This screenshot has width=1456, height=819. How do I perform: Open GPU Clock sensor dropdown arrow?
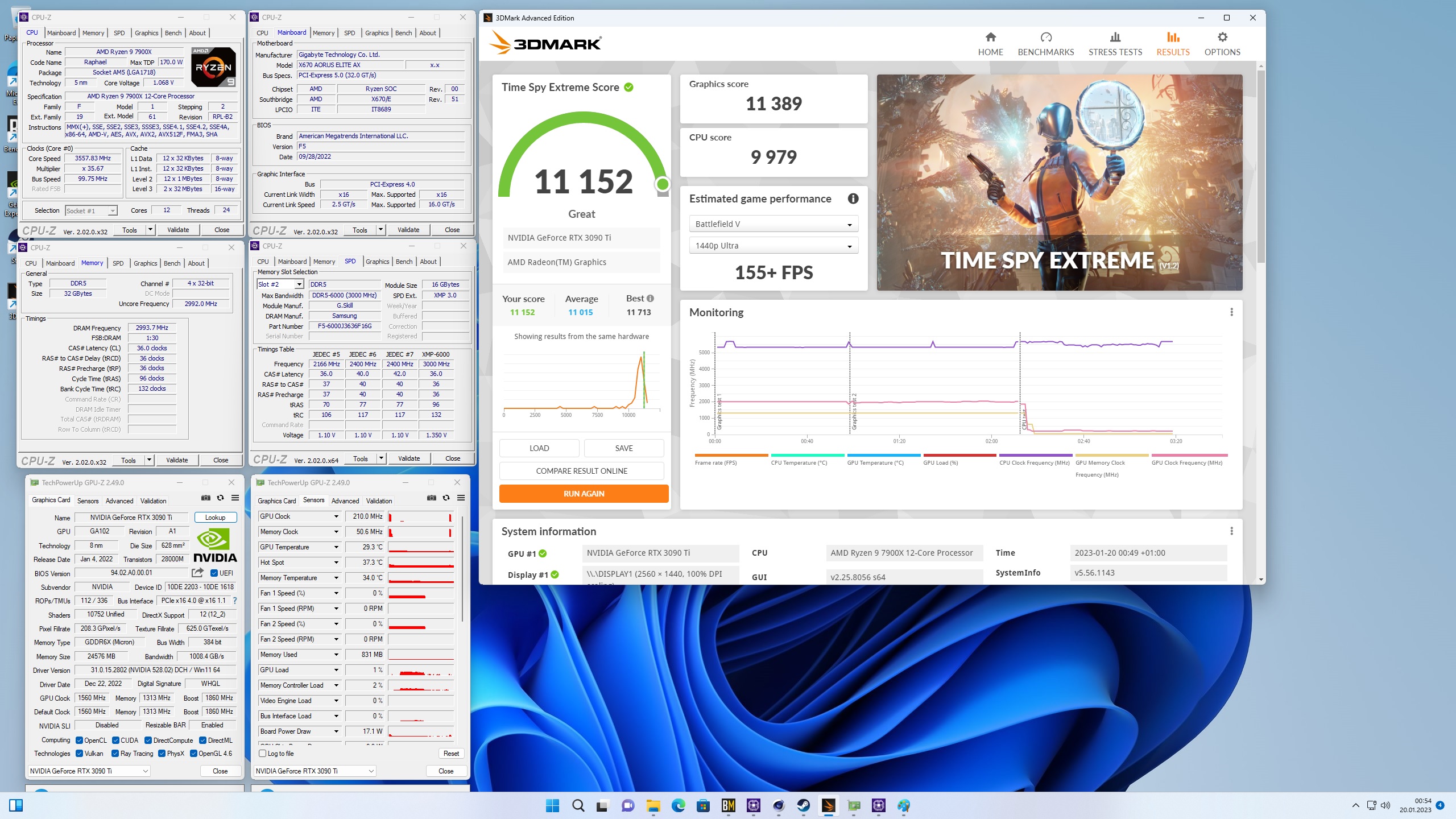coord(336,516)
